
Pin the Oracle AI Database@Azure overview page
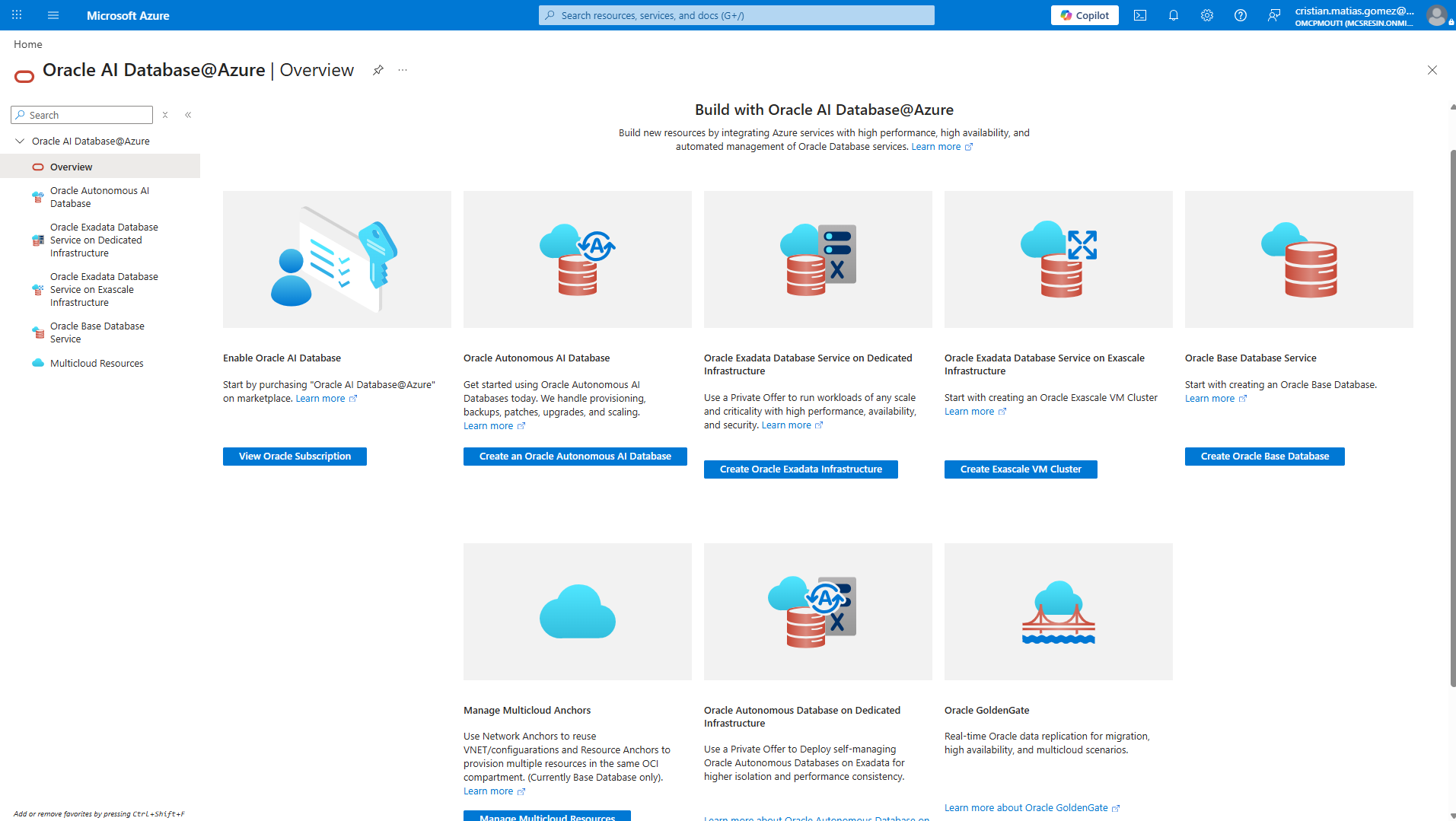pos(378,70)
